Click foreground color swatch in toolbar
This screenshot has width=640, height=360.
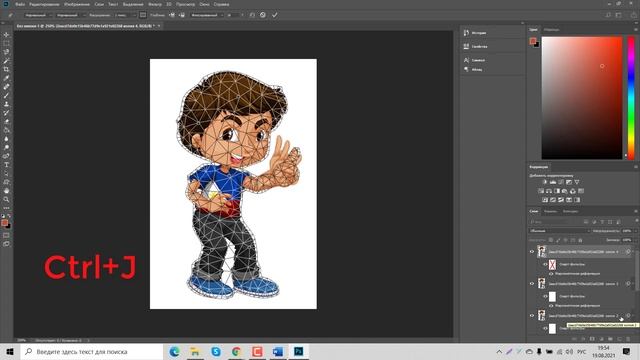point(4,222)
